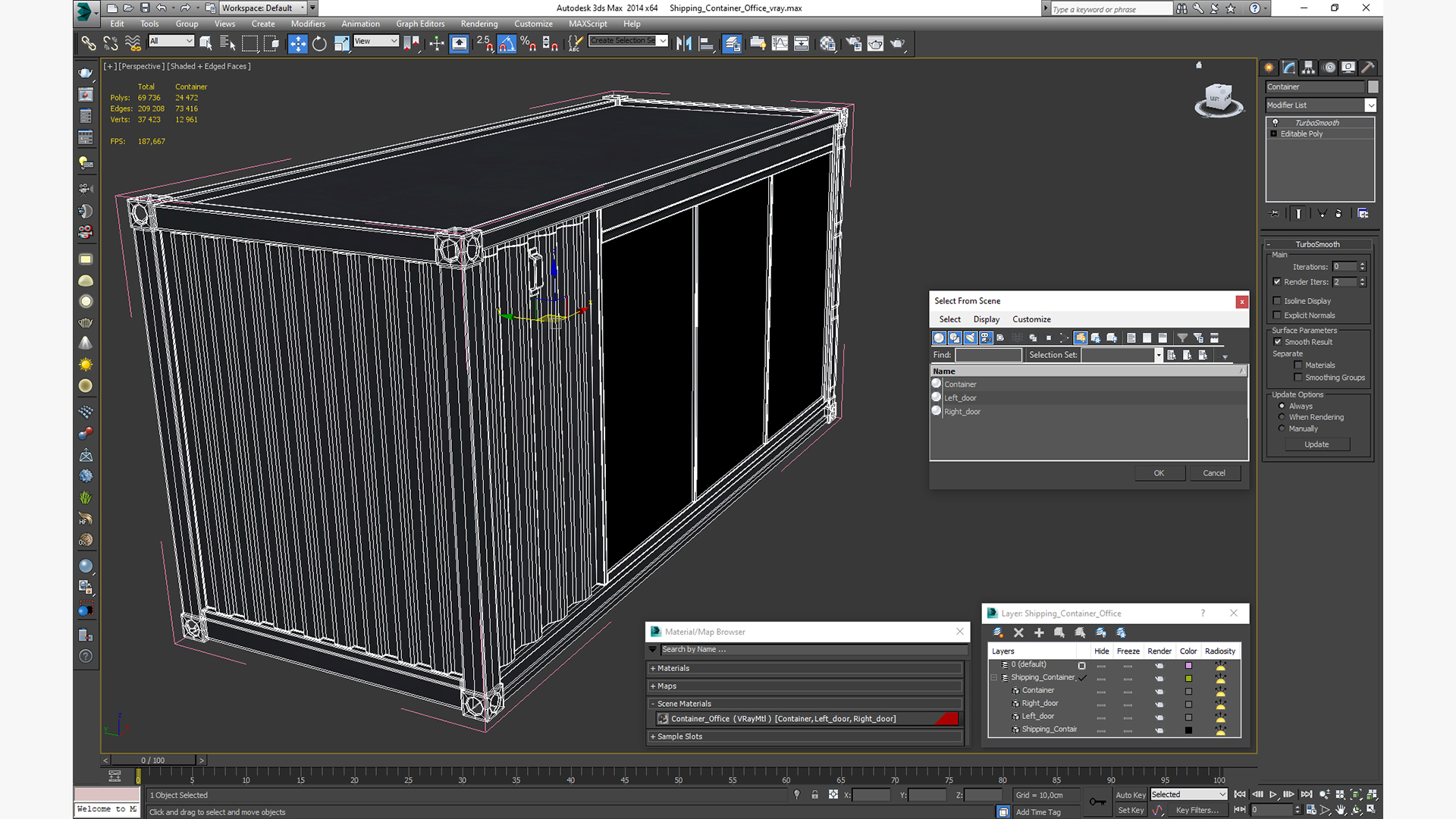Enable the Isoline Display checkbox

(x=1277, y=301)
